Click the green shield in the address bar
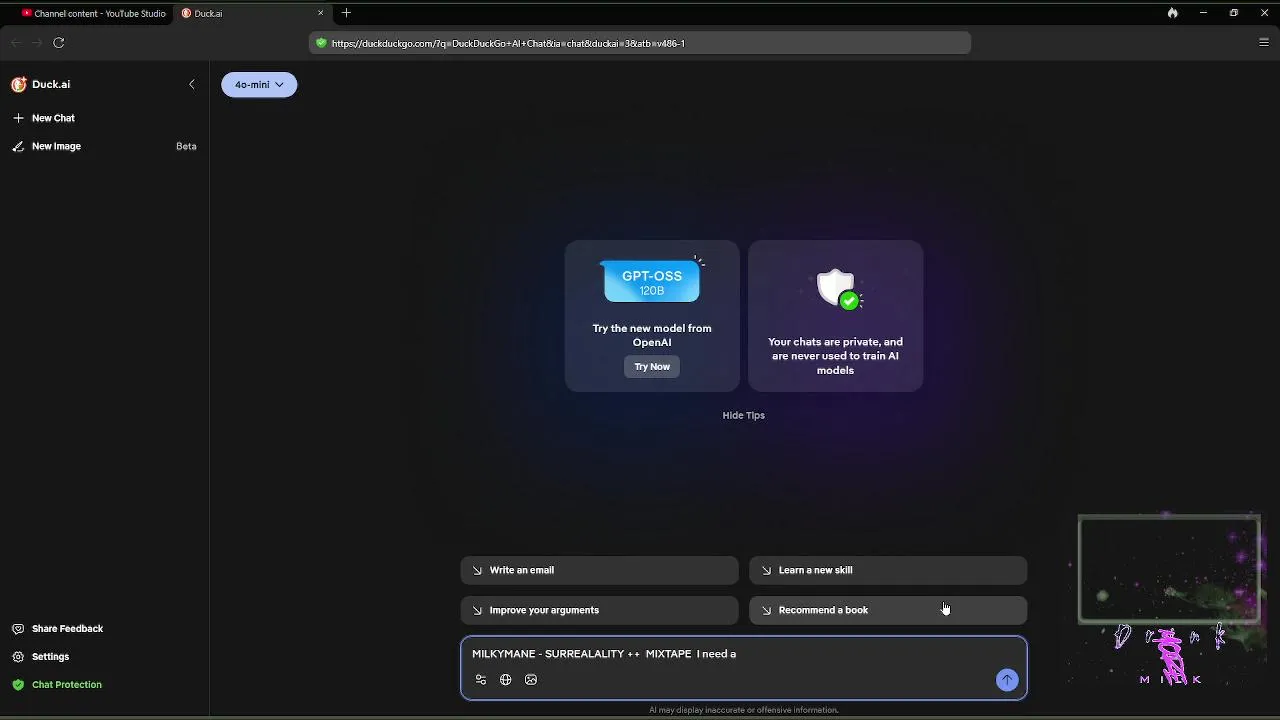The height and width of the screenshot is (720, 1280). (321, 43)
